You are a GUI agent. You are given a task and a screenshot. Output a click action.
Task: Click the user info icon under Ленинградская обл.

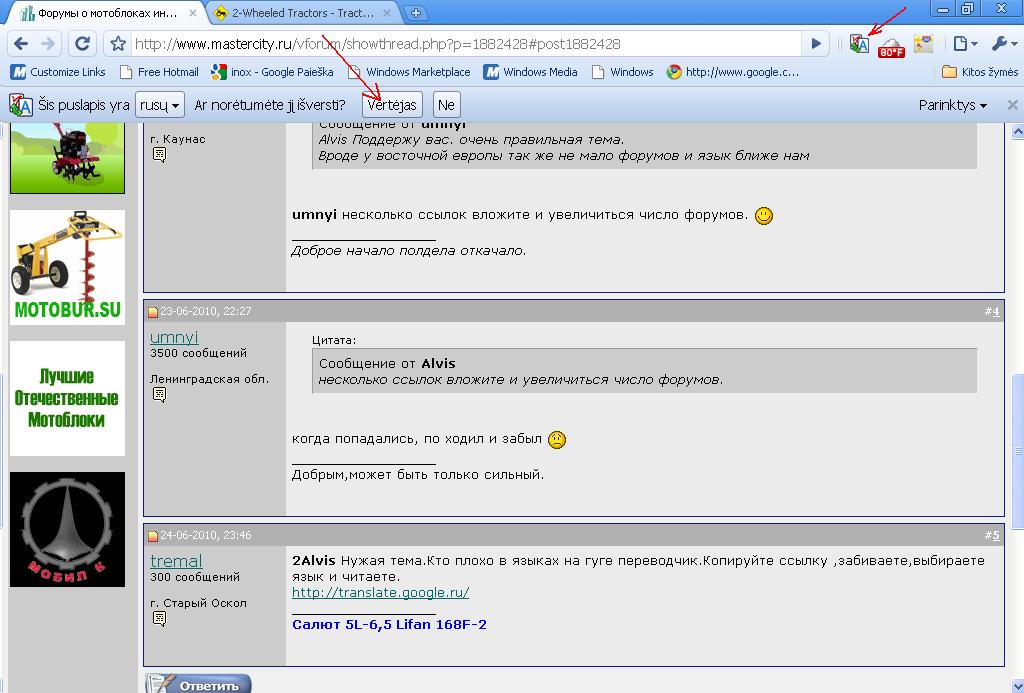(x=159, y=395)
